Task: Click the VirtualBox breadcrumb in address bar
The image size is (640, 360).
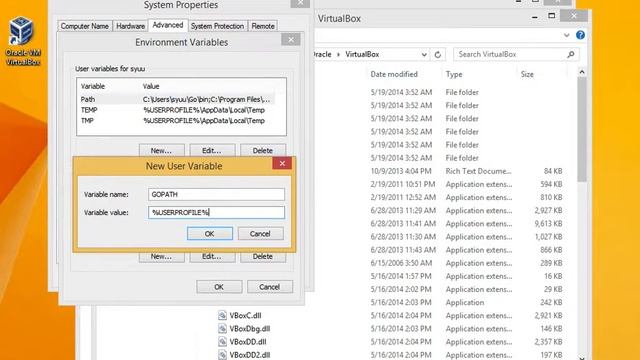Action: pos(362,54)
